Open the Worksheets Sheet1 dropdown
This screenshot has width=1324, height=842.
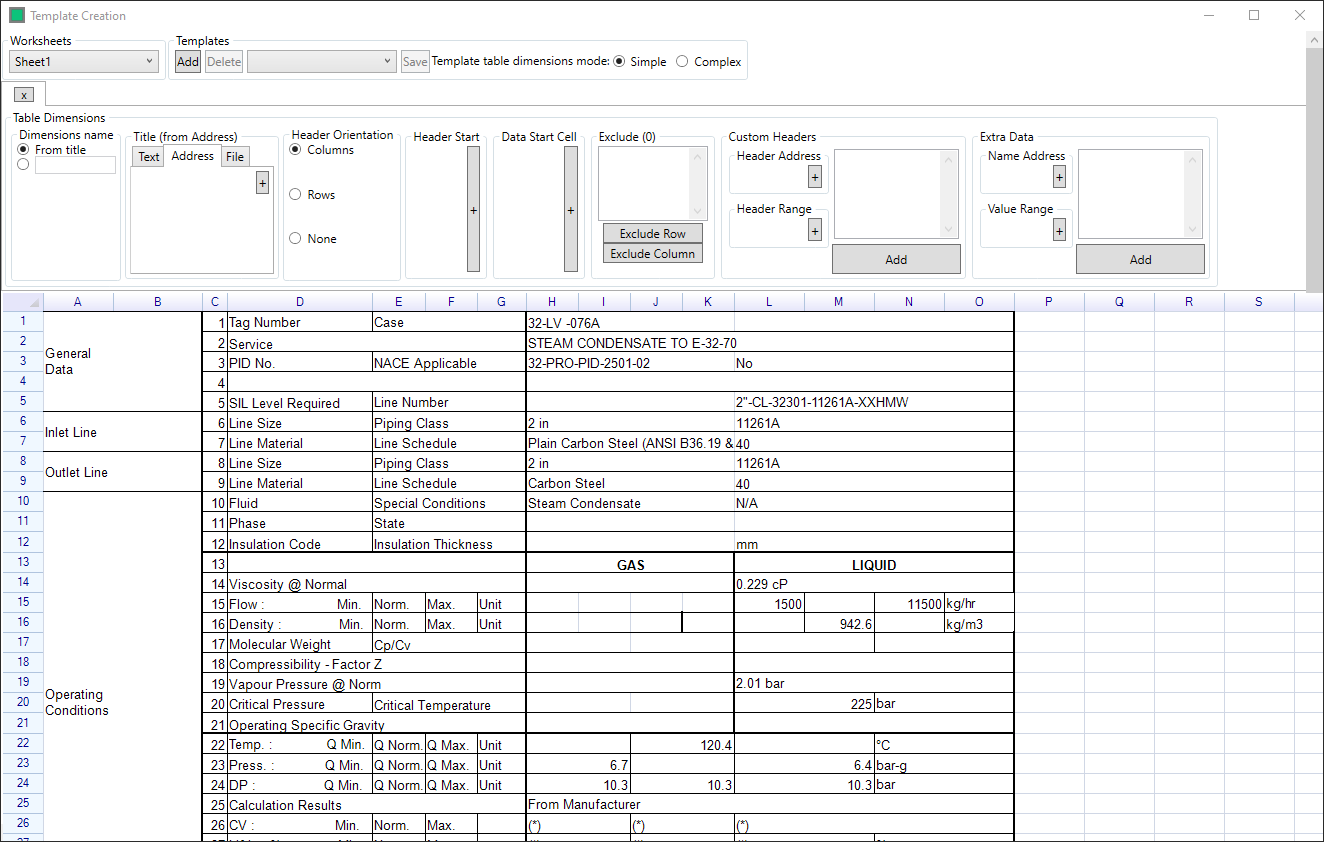click(x=85, y=62)
